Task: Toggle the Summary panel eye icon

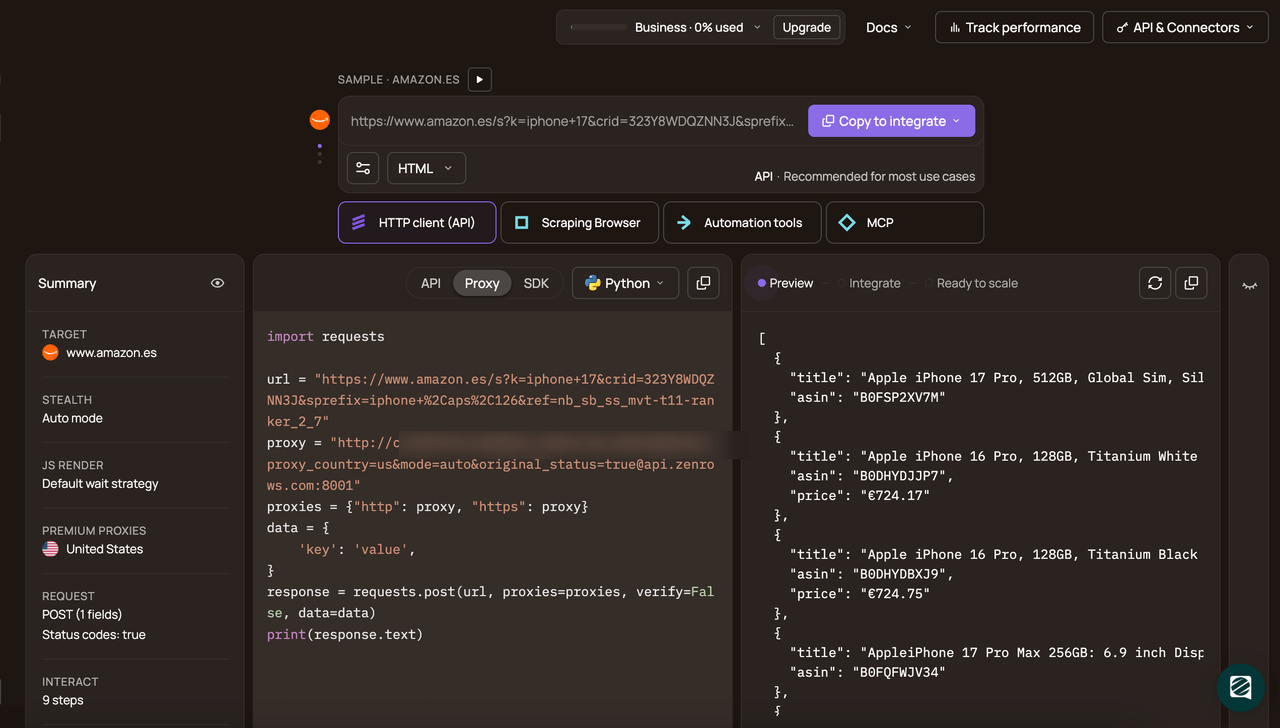Action: coord(217,283)
